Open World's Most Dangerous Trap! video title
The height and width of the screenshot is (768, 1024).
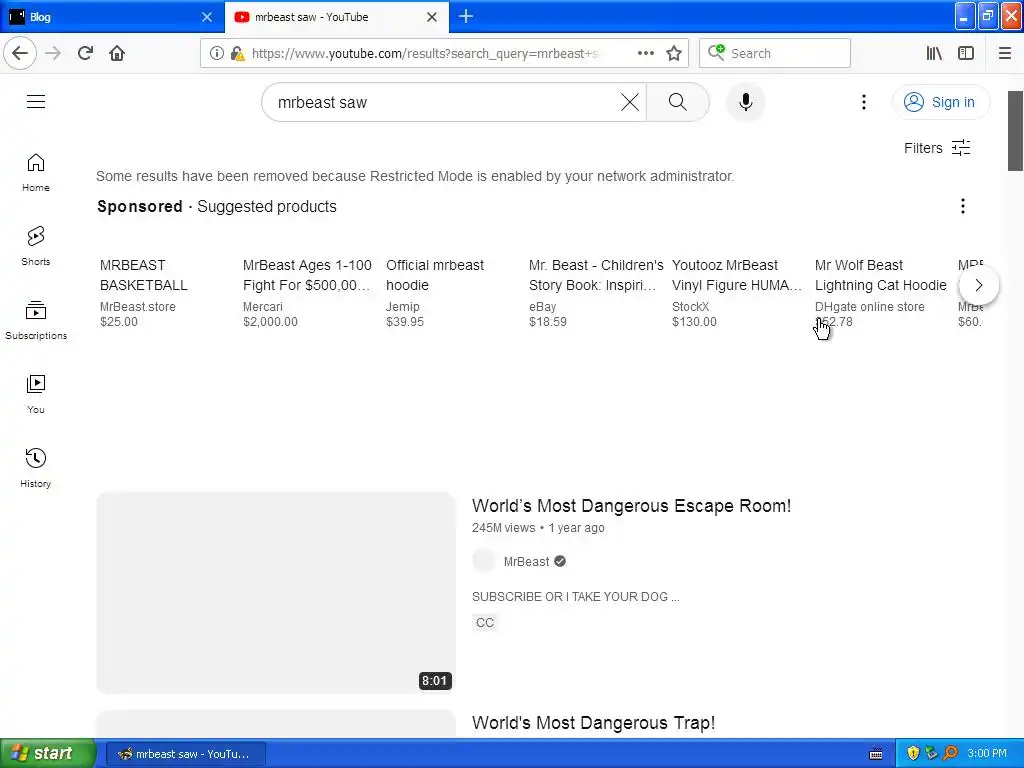pyautogui.click(x=593, y=723)
